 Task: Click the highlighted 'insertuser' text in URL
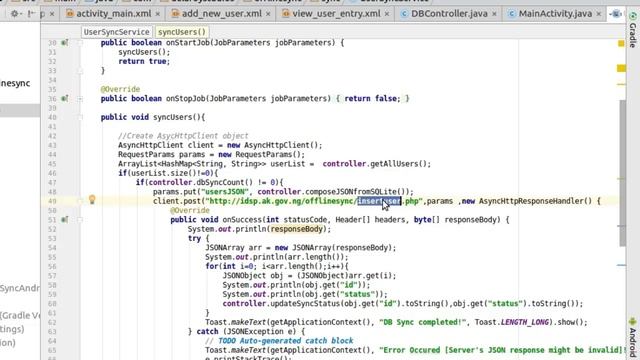380,201
